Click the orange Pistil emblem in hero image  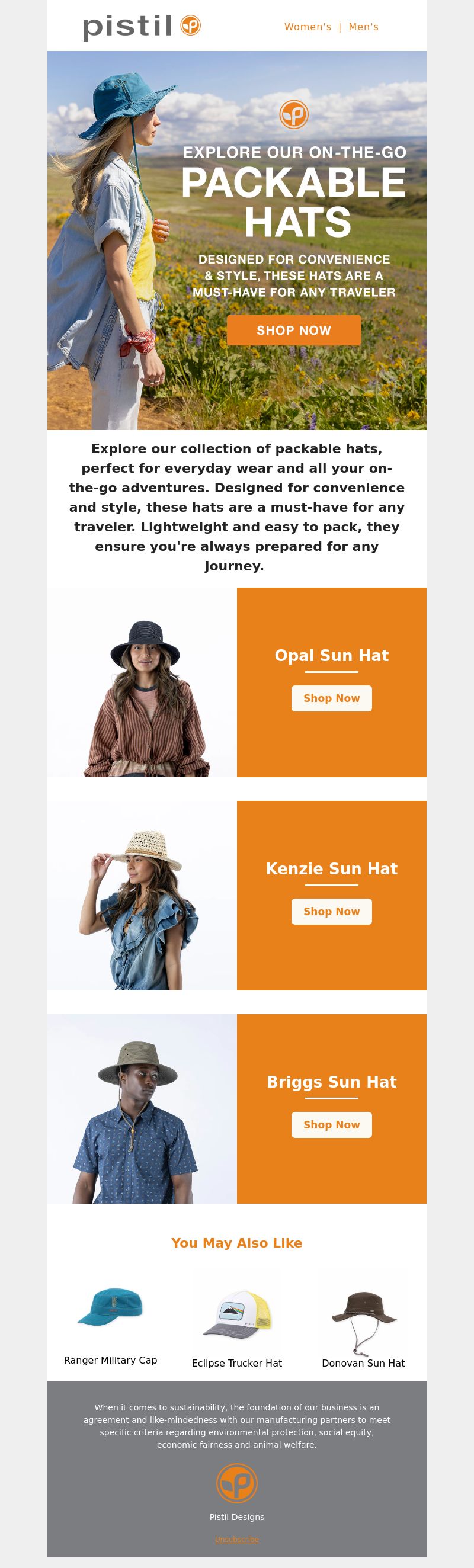tap(294, 114)
